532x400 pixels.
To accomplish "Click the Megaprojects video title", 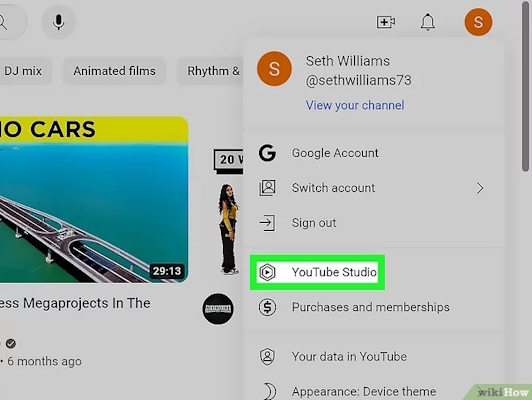I will 75,303.
